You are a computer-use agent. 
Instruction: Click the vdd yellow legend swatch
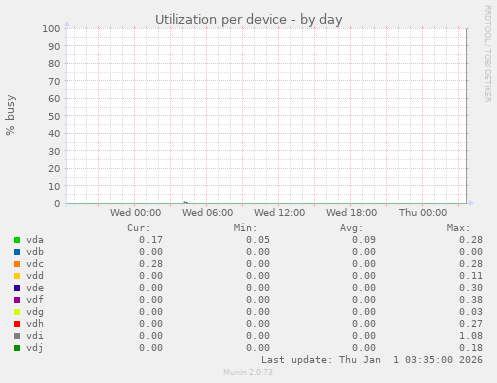(17, 276)
